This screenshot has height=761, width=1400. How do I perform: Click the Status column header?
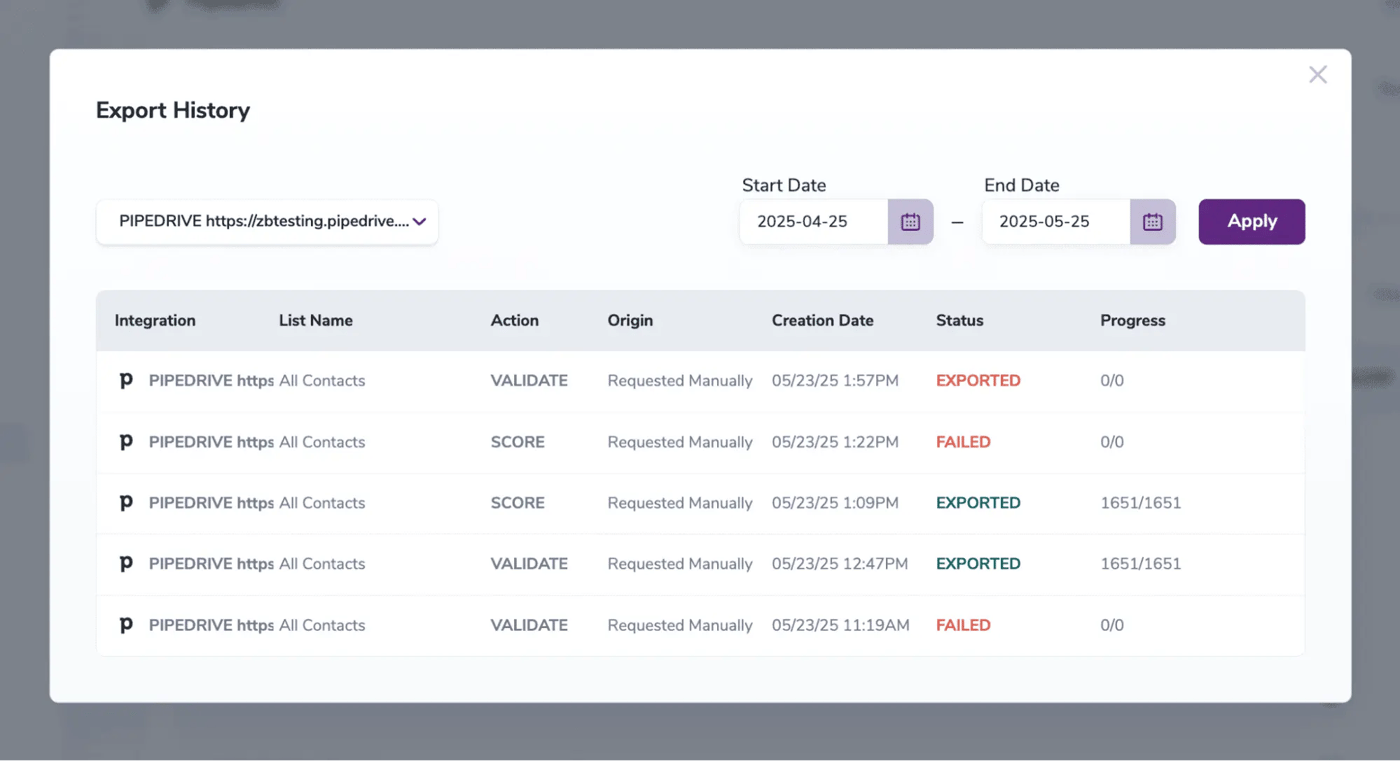point(959,321)
